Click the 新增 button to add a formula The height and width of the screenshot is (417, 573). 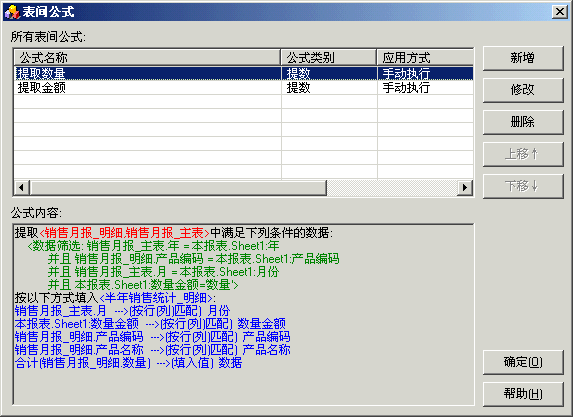click(x=523, y=58)
